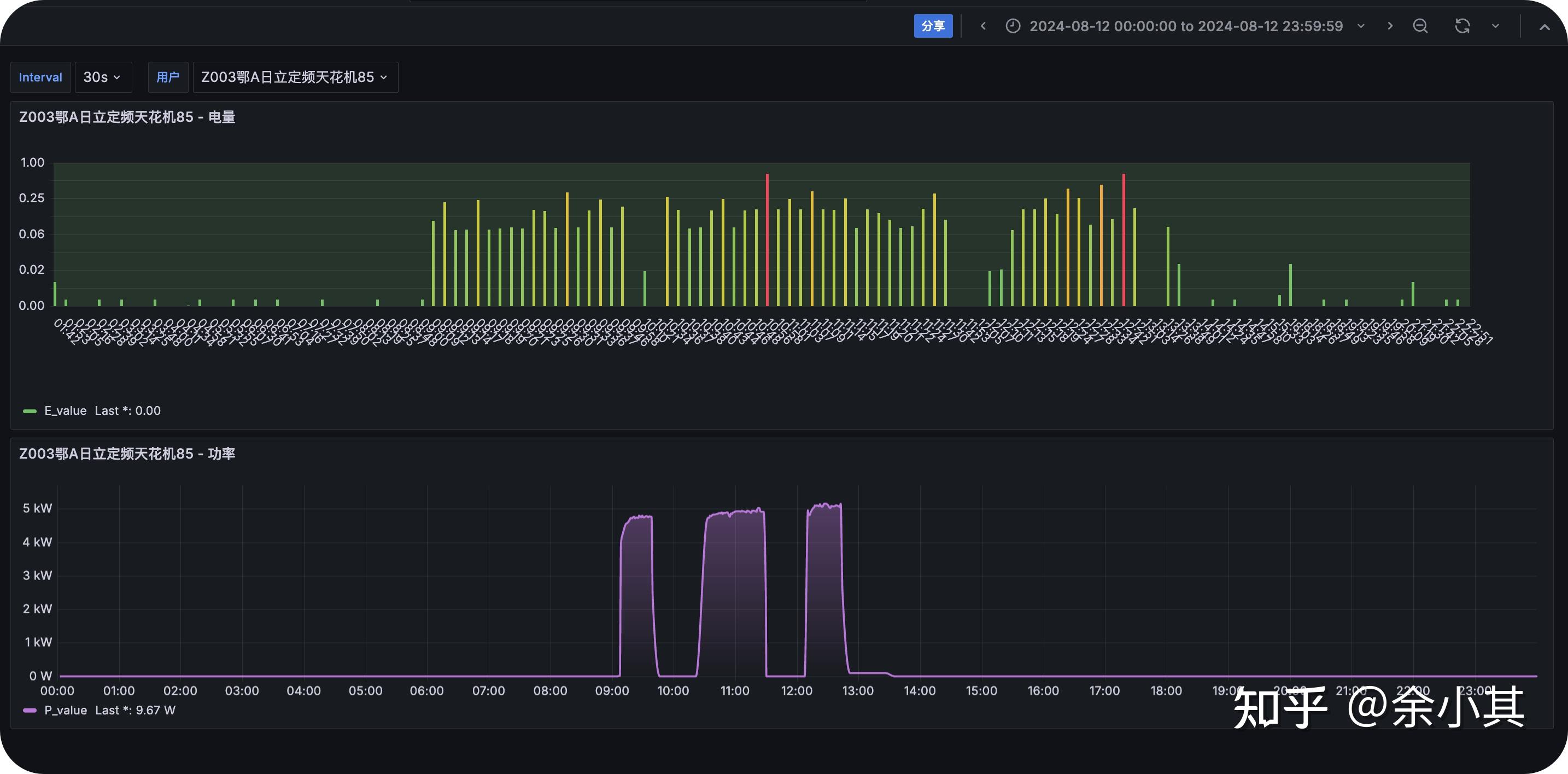This screenshot has height=774, width=1568.
Task: Click 0.25 label on energy y-axis
Action: click(32, 198)
